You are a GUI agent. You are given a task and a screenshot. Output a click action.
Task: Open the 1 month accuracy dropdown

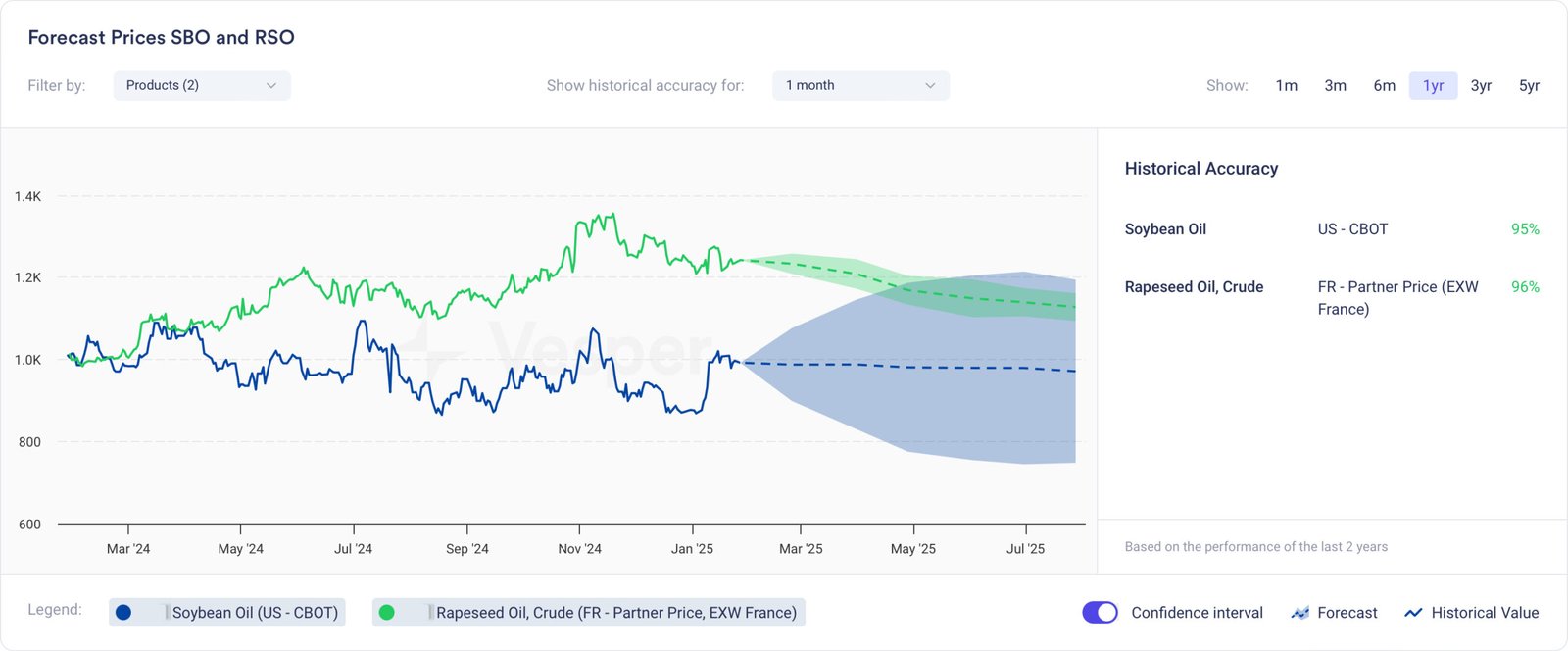[859, 85]
